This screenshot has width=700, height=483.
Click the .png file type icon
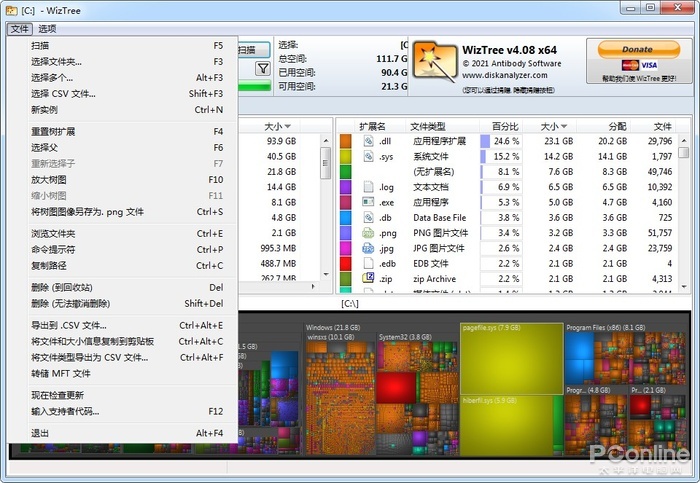click(x=368, y=232)
